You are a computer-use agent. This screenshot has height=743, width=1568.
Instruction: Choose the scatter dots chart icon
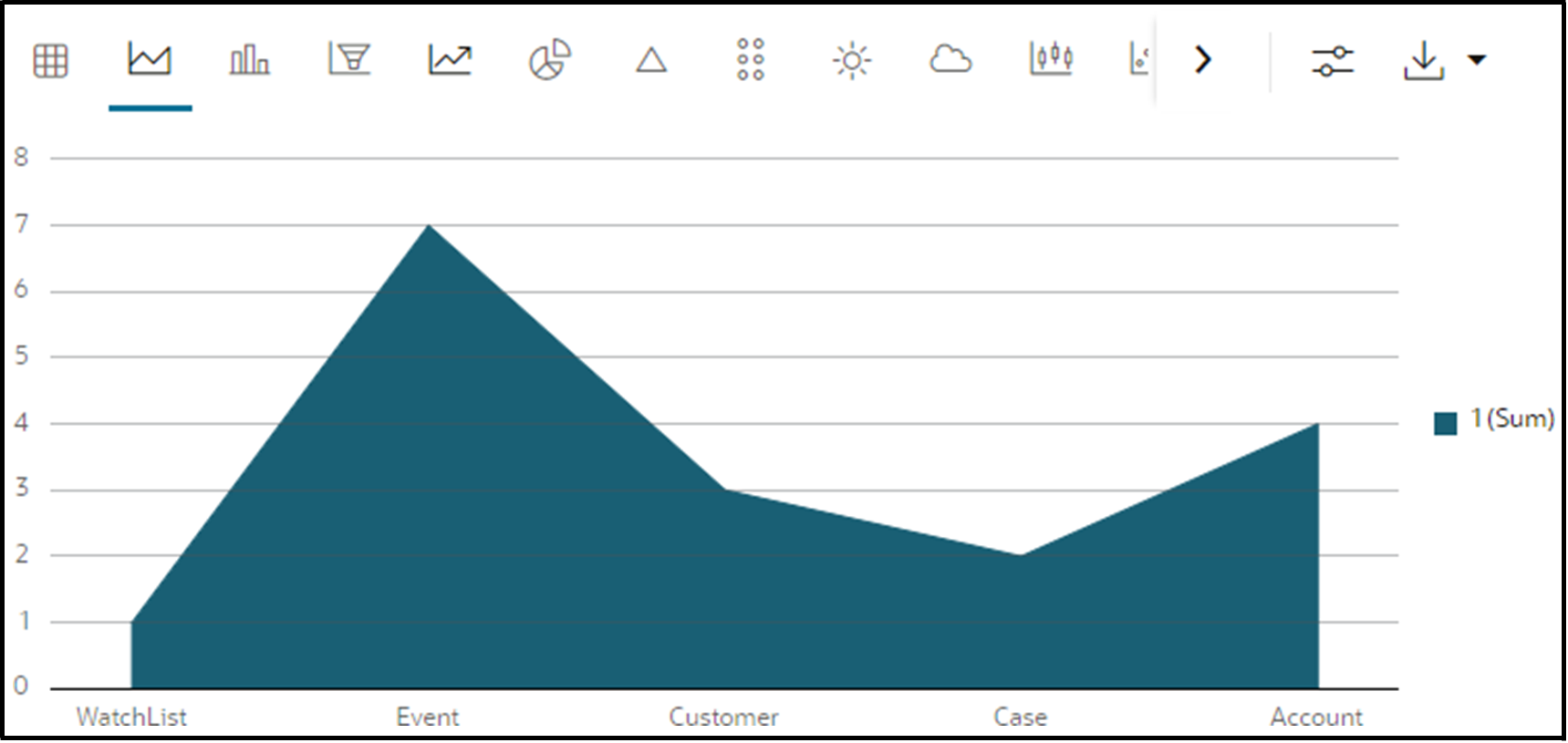[751, 60]
